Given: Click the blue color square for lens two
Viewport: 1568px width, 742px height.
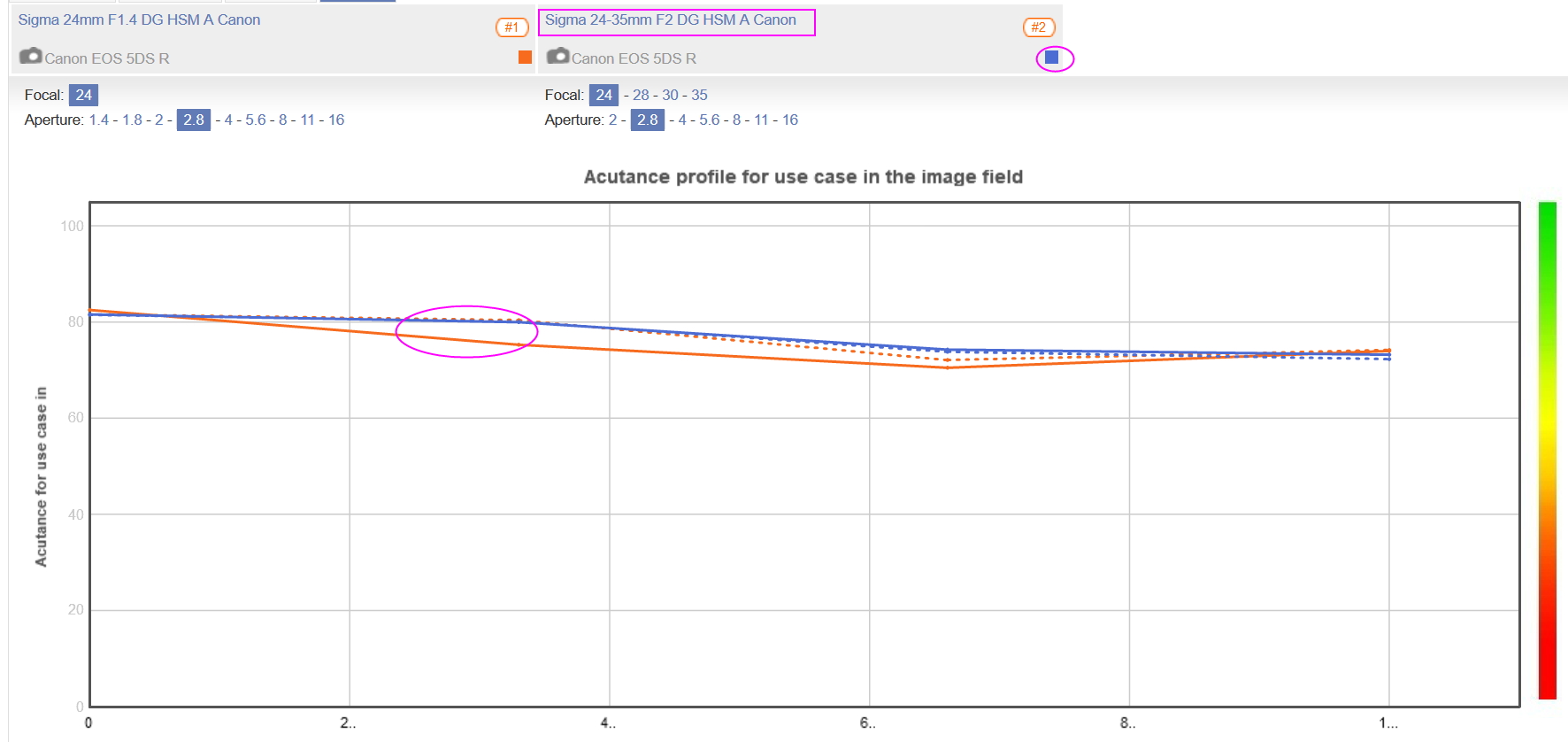Looking at the screenshot, I should (x=1051, y=58).
